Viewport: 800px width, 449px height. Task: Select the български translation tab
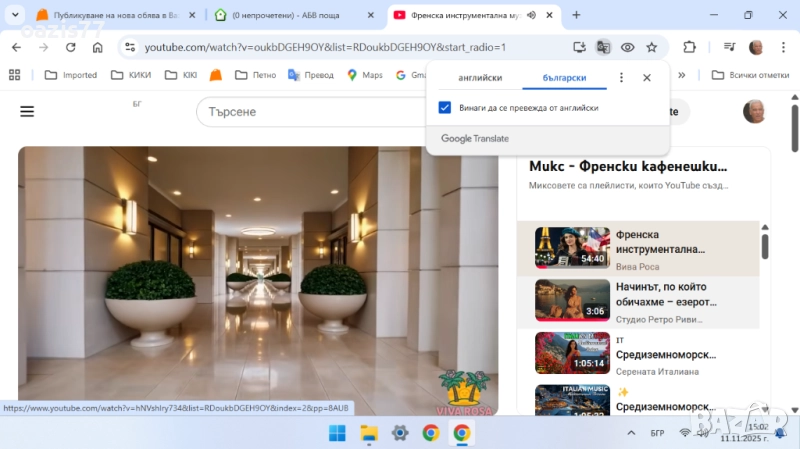[564, 77]
